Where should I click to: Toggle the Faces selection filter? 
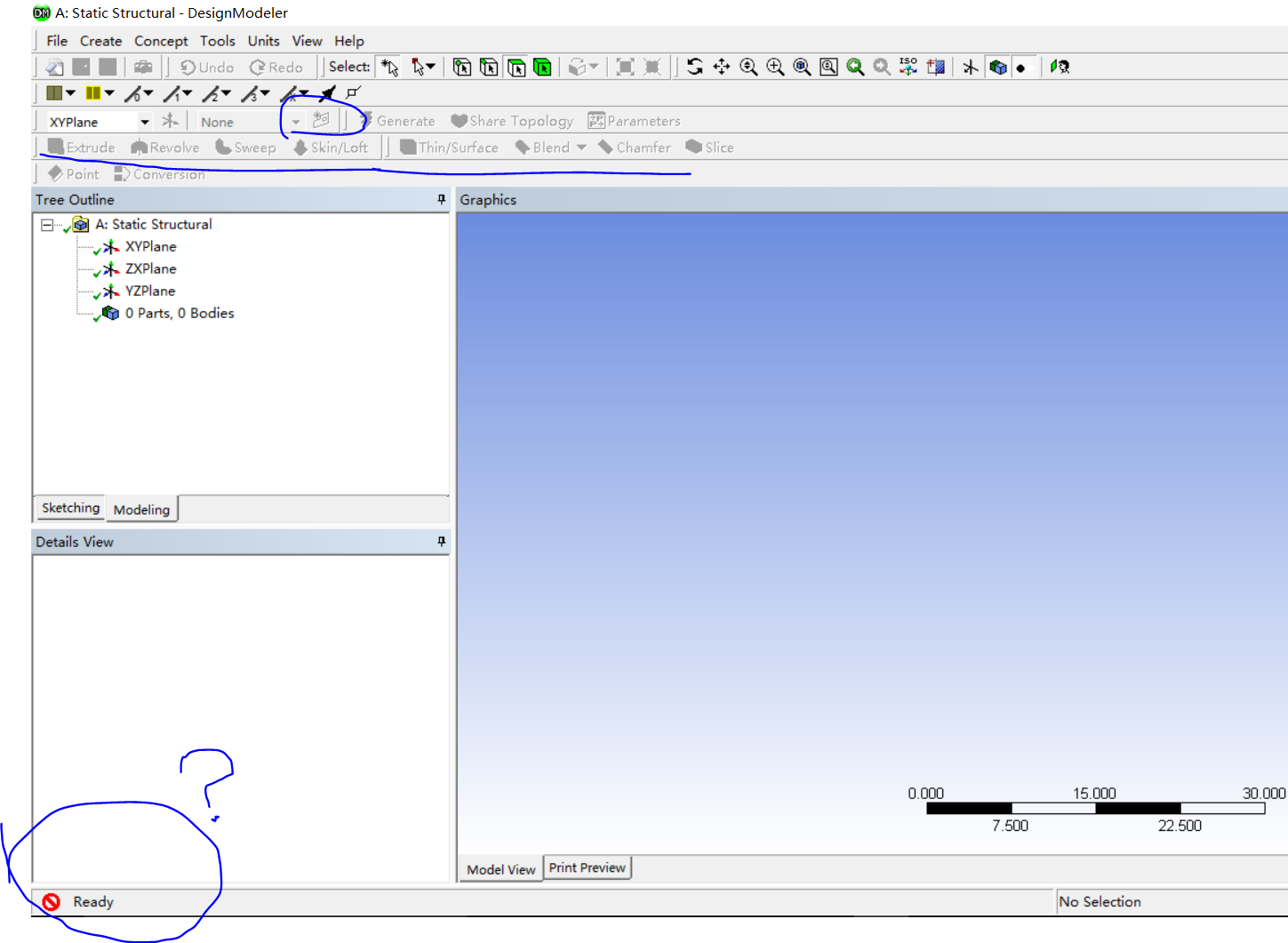click(516, 67)
